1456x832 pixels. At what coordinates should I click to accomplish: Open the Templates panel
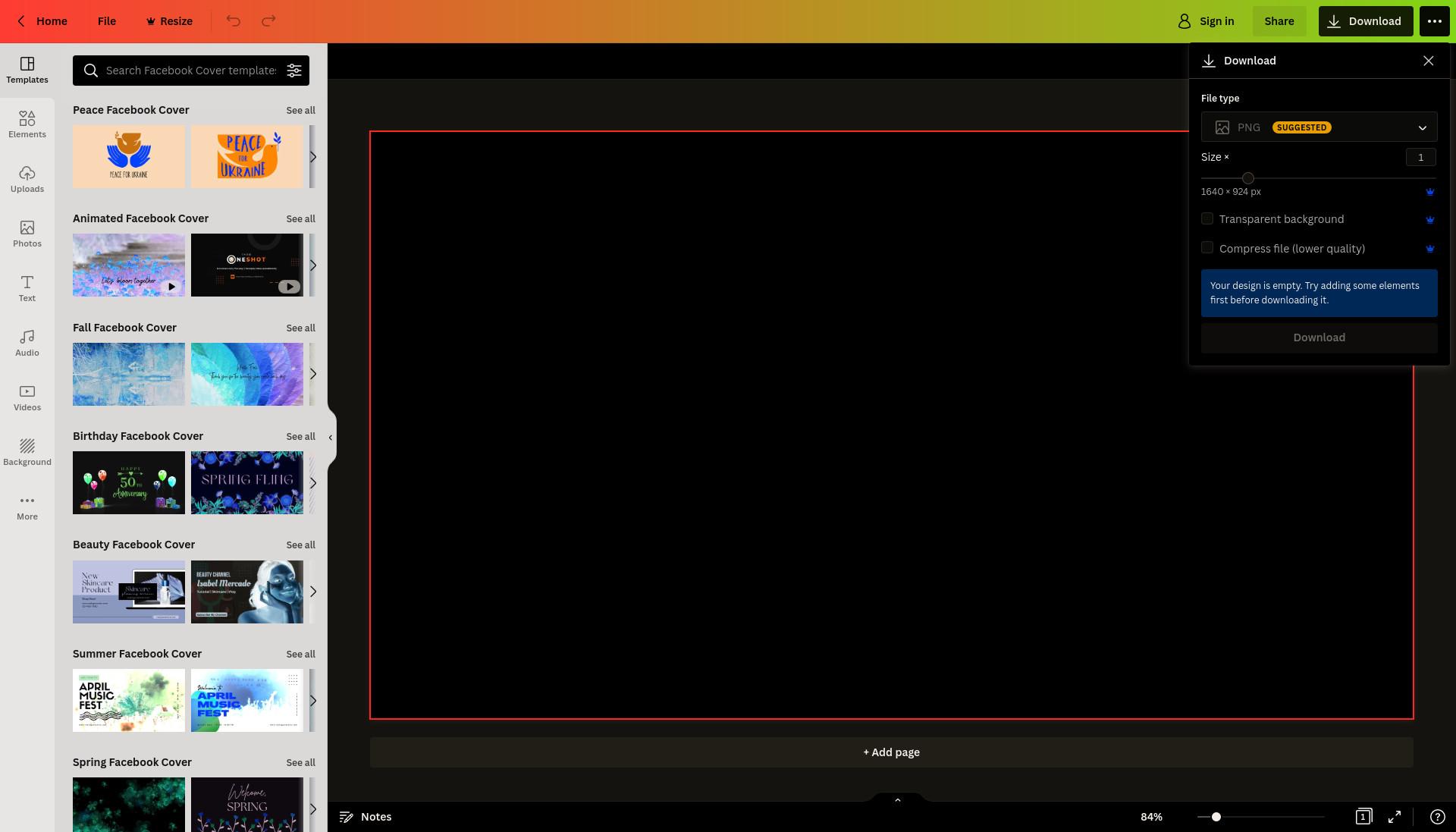pos(27,71)
